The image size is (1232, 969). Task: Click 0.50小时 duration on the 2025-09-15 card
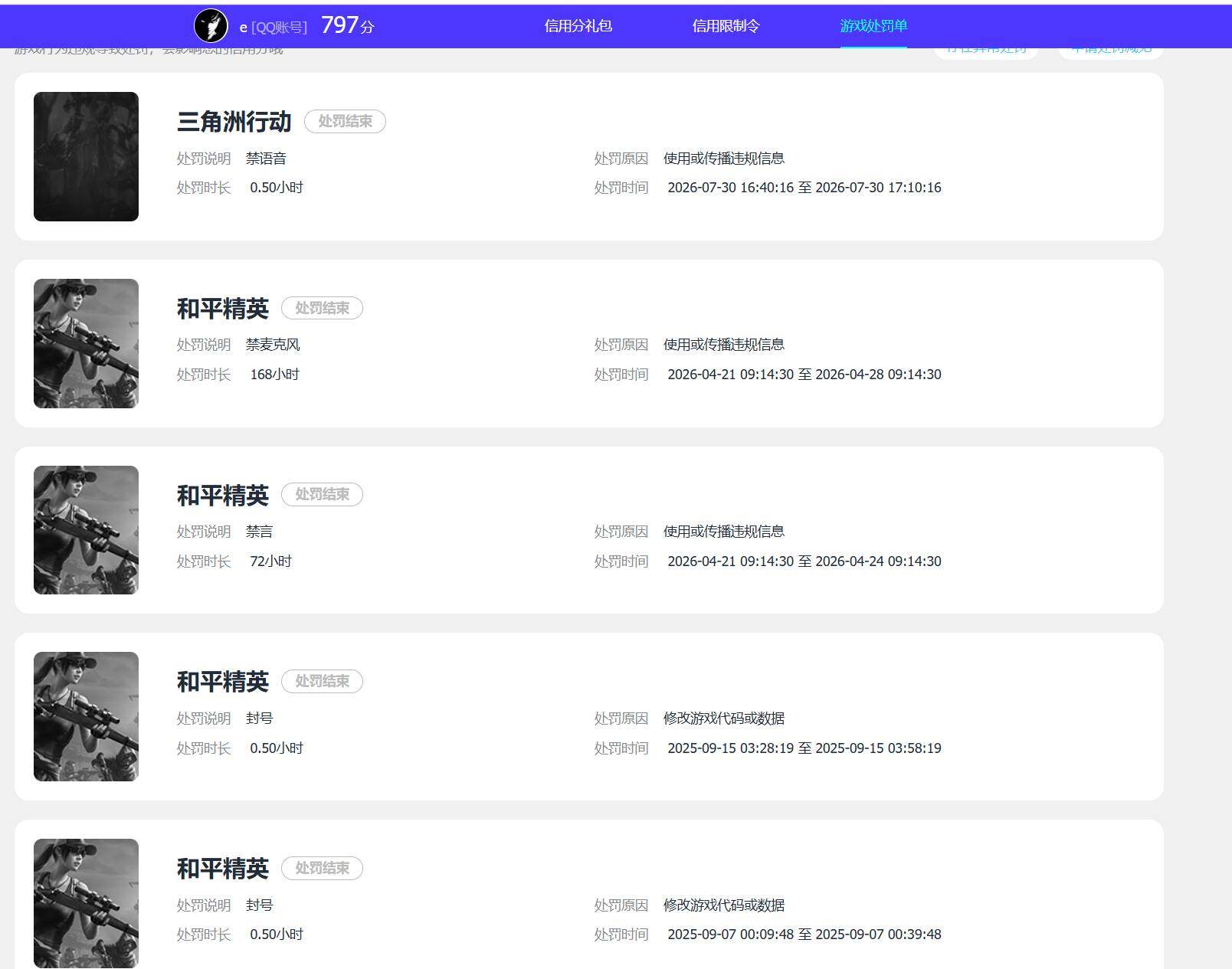point(277,748)
